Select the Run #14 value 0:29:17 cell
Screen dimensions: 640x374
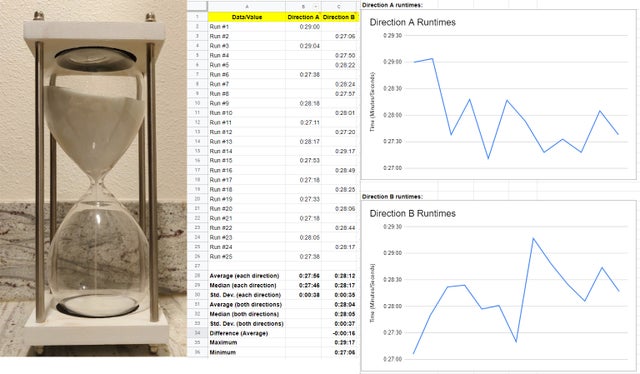click(x=339, y=151)
